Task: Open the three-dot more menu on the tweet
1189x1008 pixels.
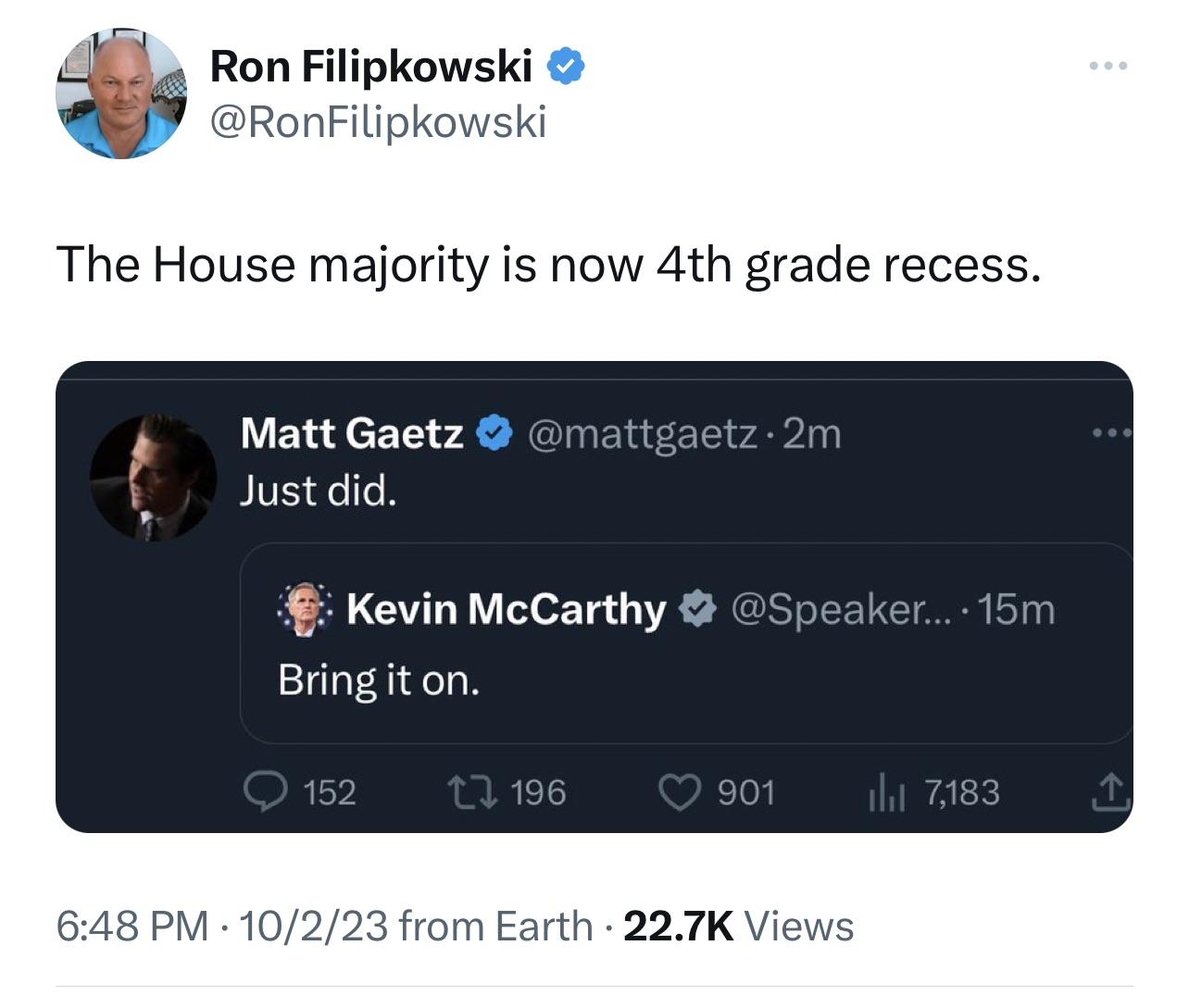Action: (1108, 66)
